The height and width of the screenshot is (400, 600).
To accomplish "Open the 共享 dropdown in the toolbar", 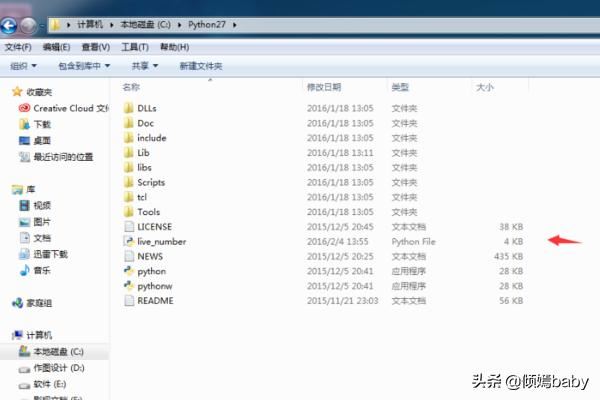I will coord(145,66).
